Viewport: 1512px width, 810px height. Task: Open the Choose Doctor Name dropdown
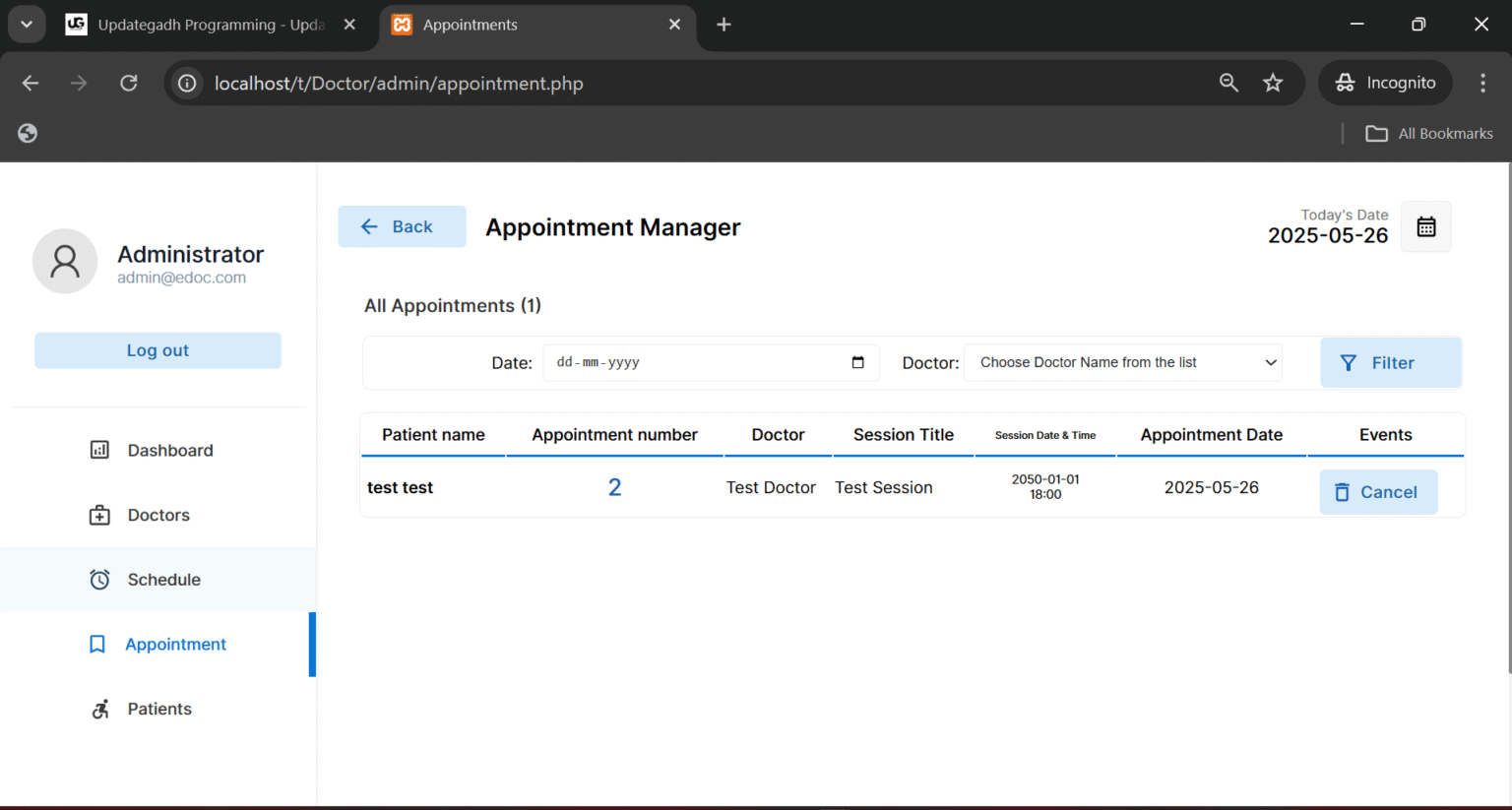point(1122,362)
